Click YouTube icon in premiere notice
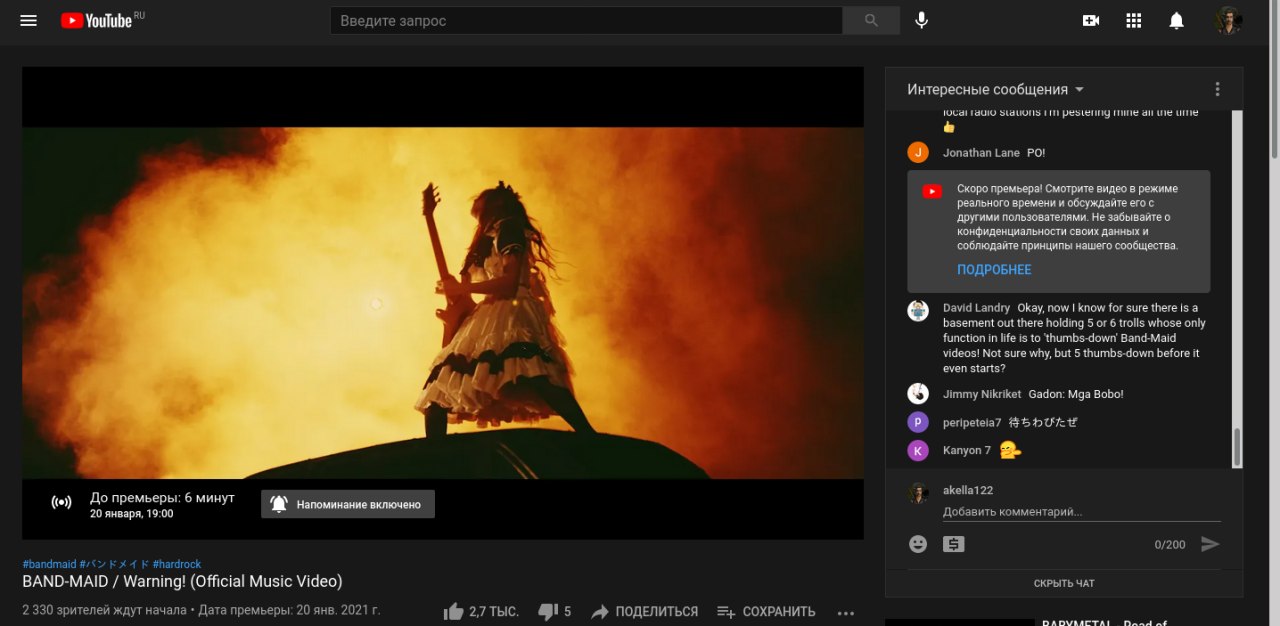This screenshot has width=1280, height=626. [x=932, y=191]
